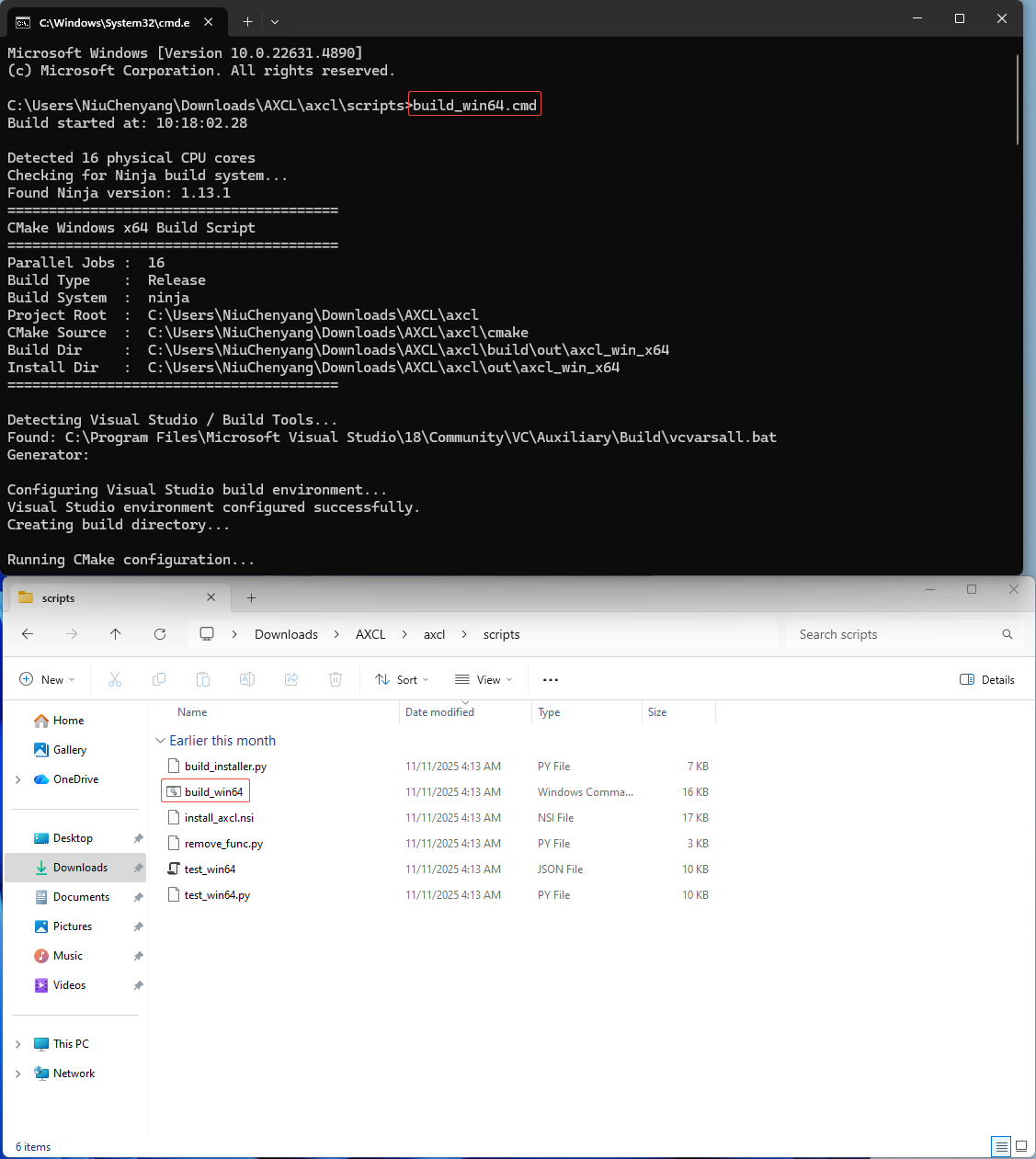
Task: Open the New item menu button
Action: tap(47, 679)
